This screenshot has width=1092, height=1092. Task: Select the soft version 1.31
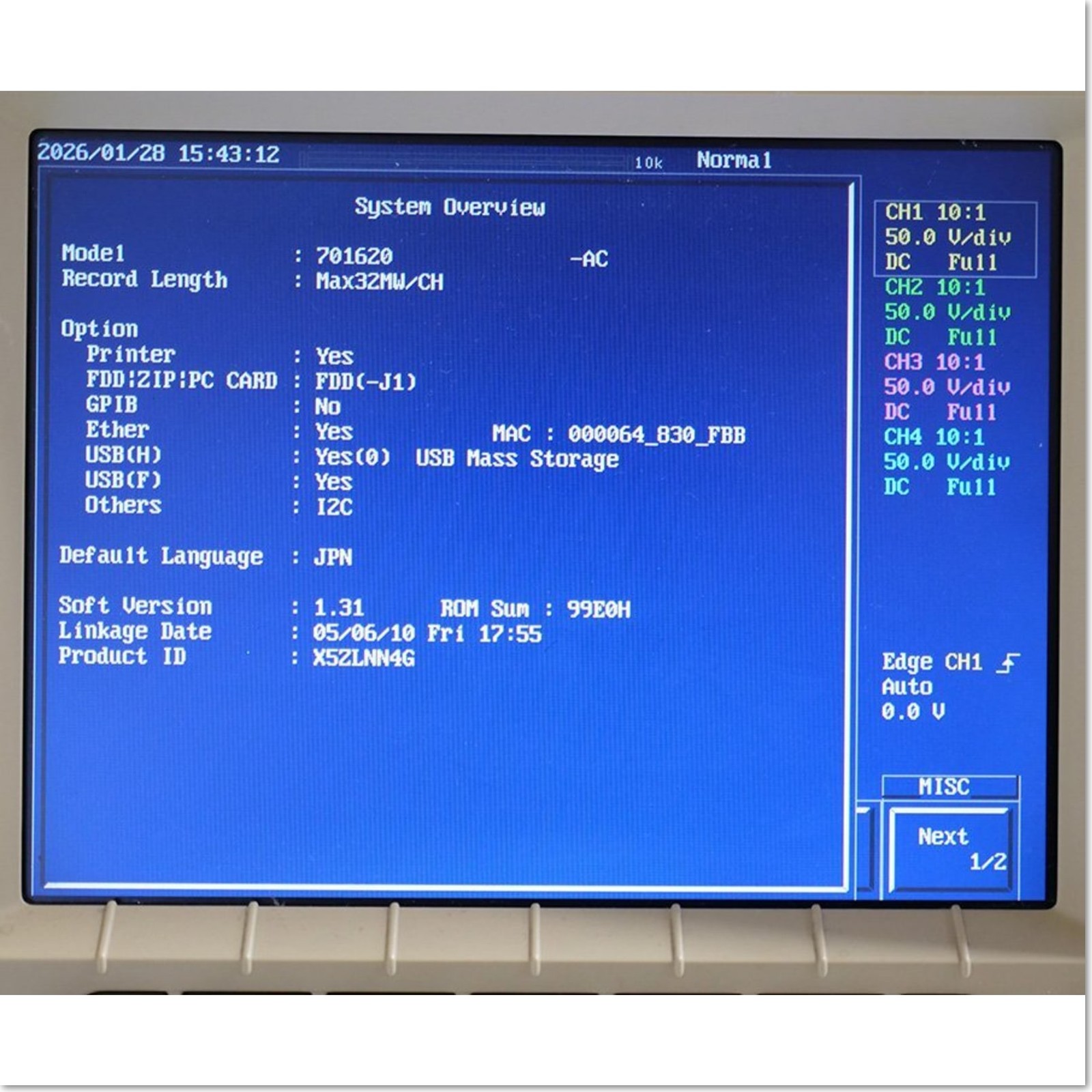[x=338, y=607]
